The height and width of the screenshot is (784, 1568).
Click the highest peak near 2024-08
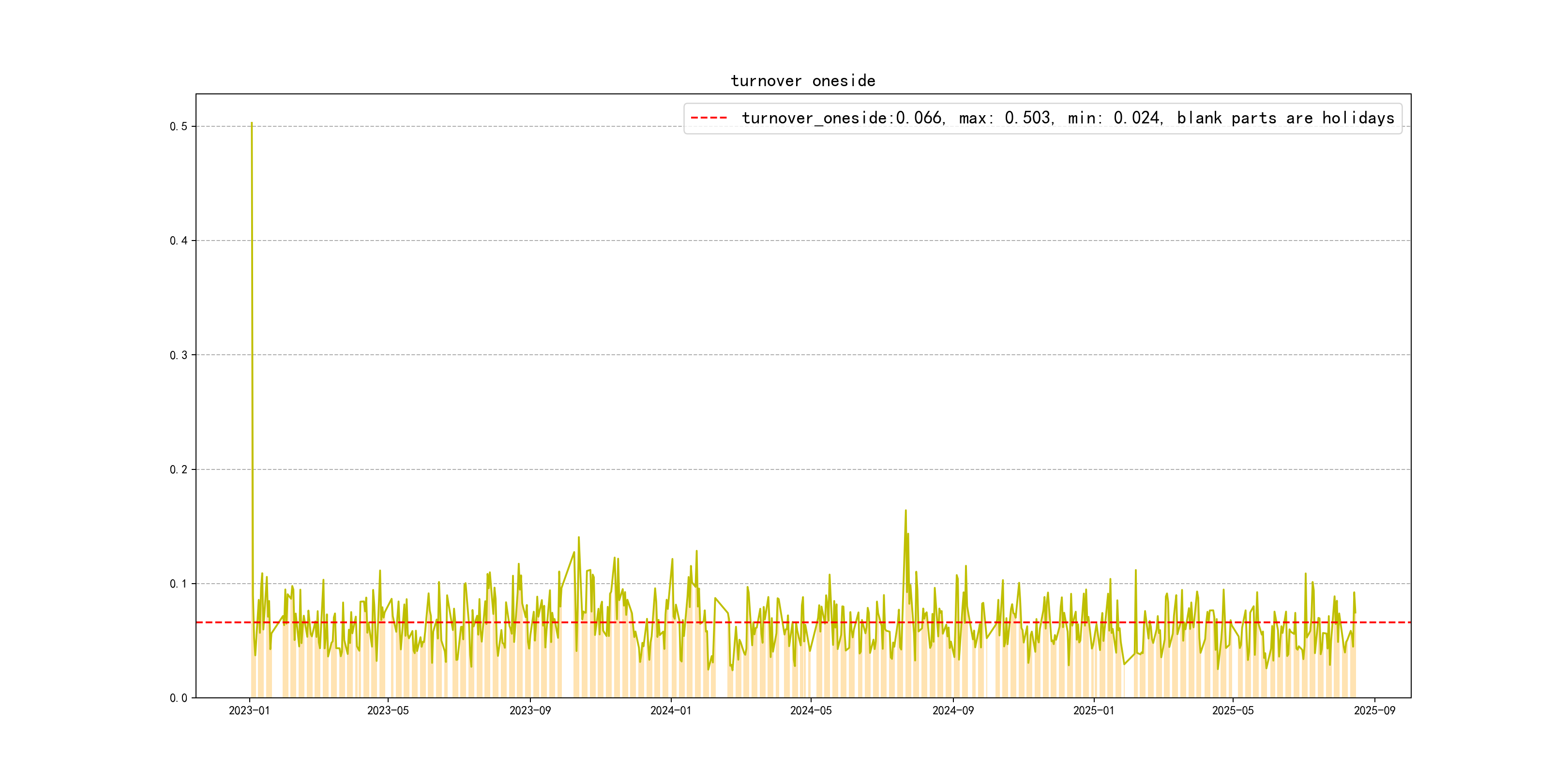click(905, 511)
